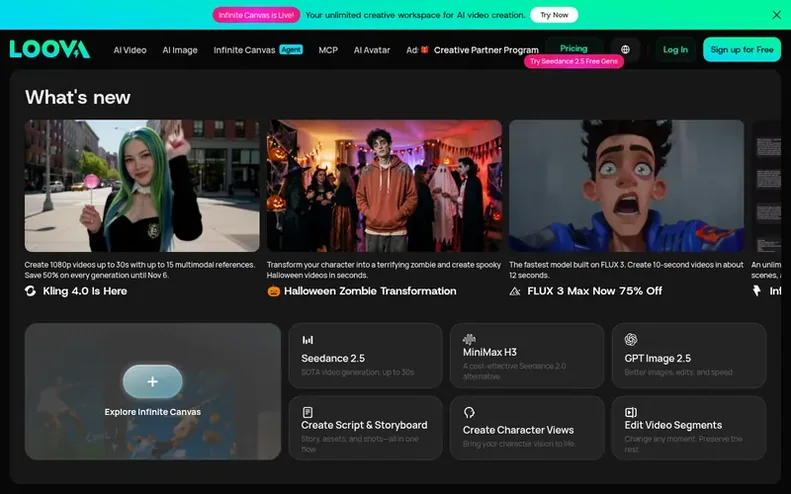
Task: Click the Create Script & Storyboard document icon
Action: 307,412
